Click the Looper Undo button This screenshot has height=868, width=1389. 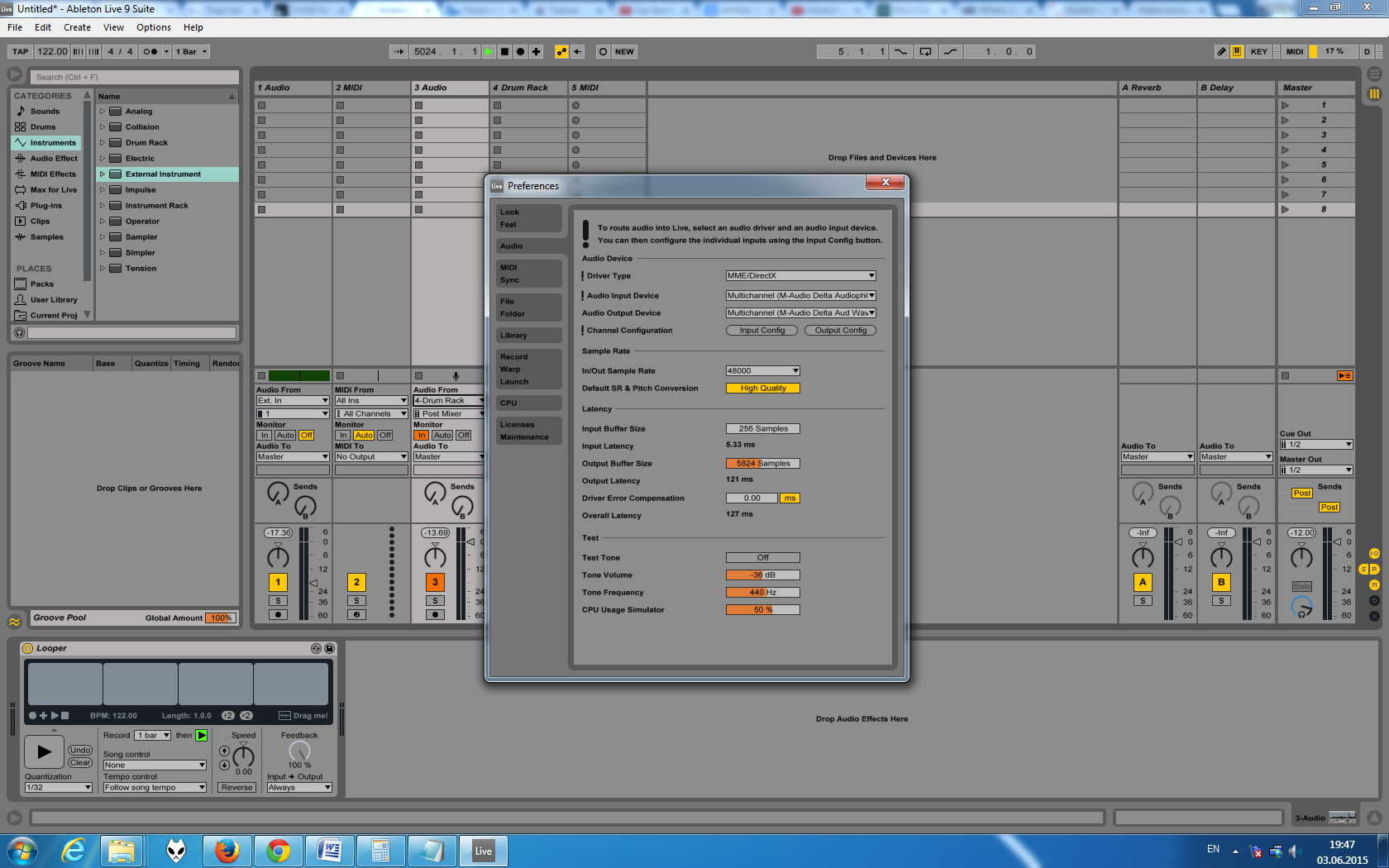(x=80, y=751)
